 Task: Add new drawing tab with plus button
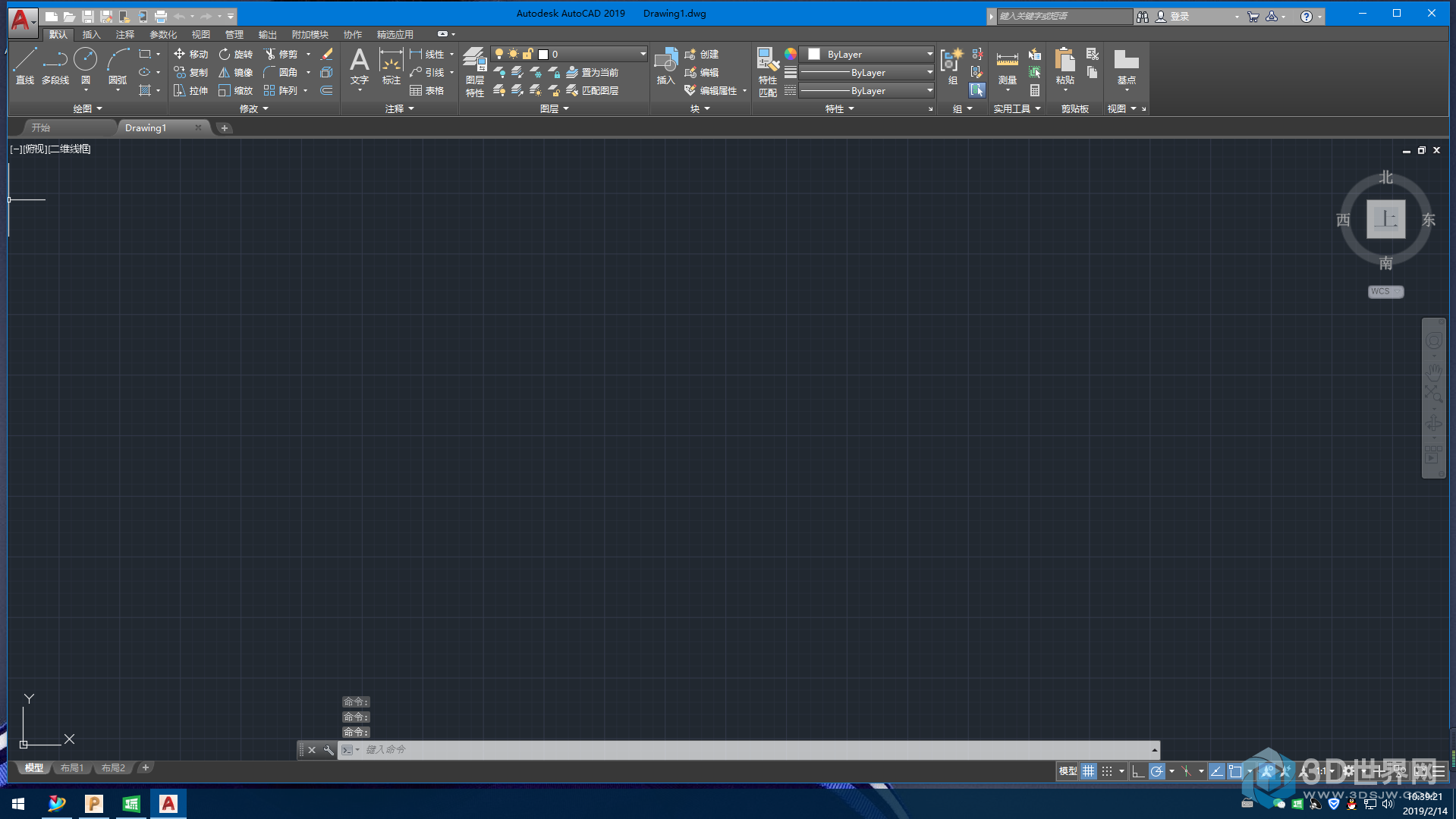(x=224, y=128)
